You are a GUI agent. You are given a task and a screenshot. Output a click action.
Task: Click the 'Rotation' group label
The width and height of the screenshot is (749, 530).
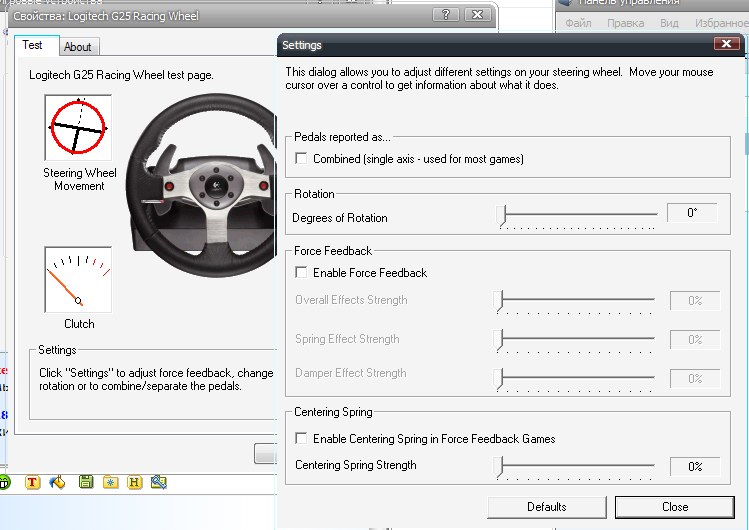314,194
